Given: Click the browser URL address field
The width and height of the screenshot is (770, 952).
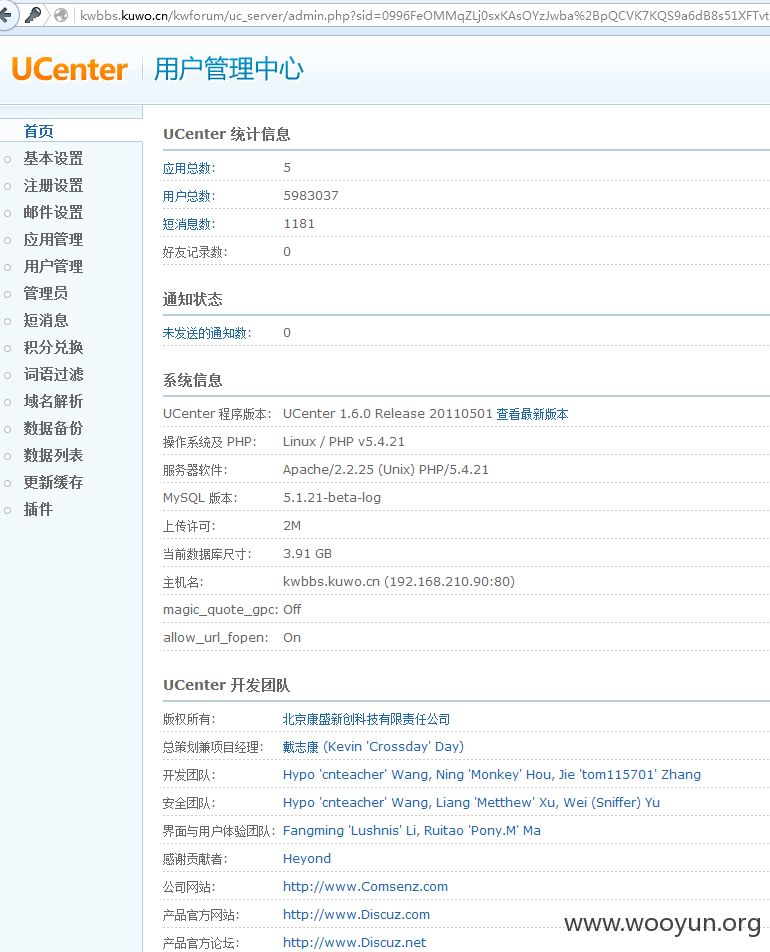Looking at the screenshot, I should pyautogui.click(x=424, y=15).
